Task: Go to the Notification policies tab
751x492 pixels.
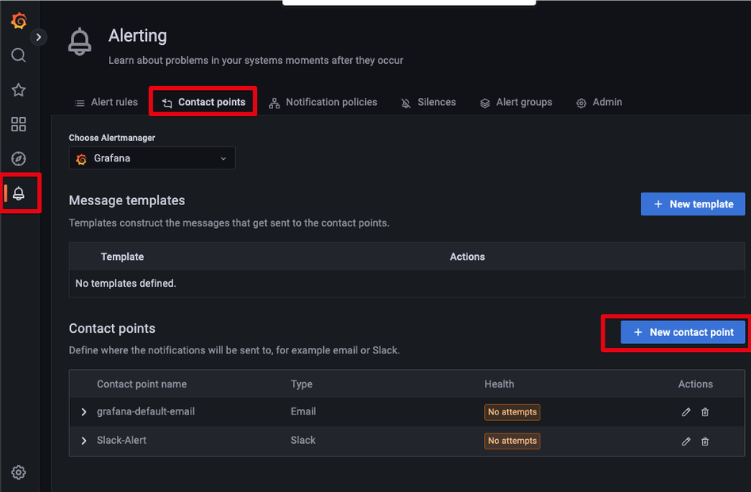Action: 323,102
